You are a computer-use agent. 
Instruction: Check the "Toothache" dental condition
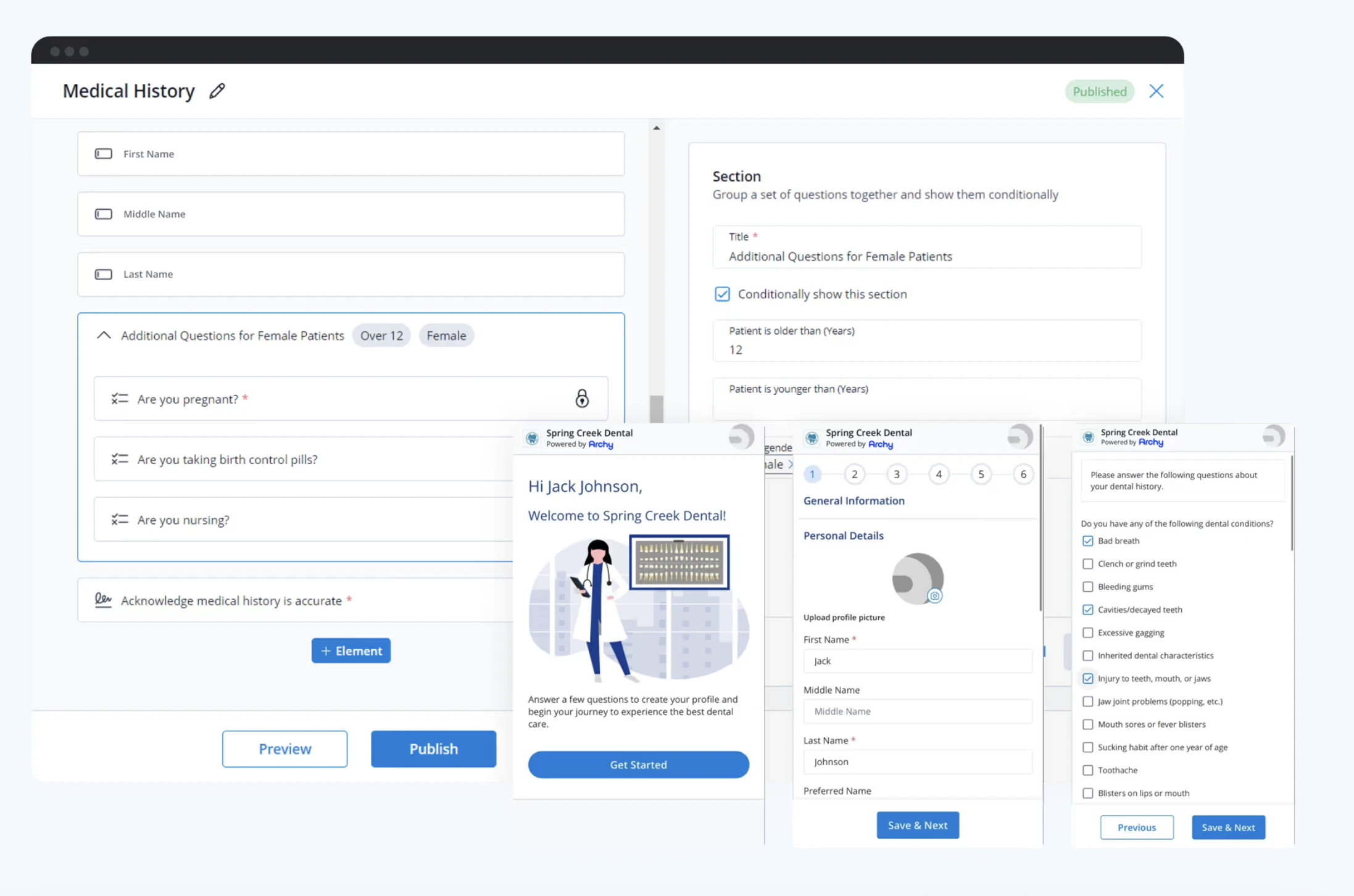tap(1087, 770)
